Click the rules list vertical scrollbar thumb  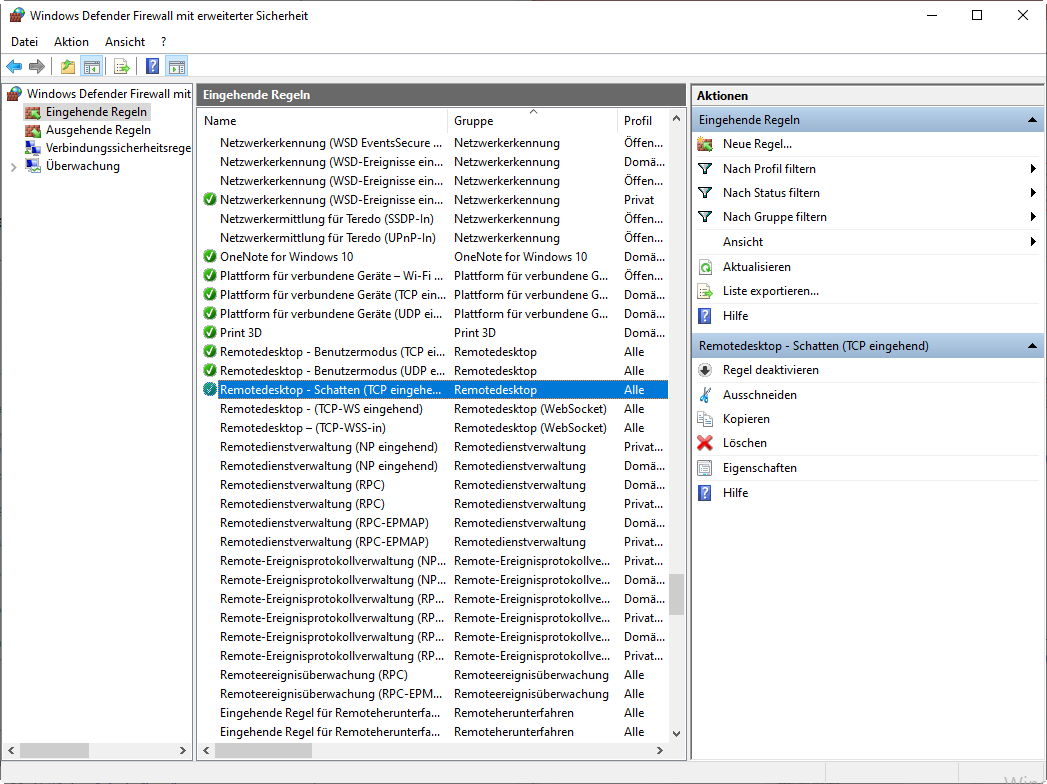click(677, 594)
